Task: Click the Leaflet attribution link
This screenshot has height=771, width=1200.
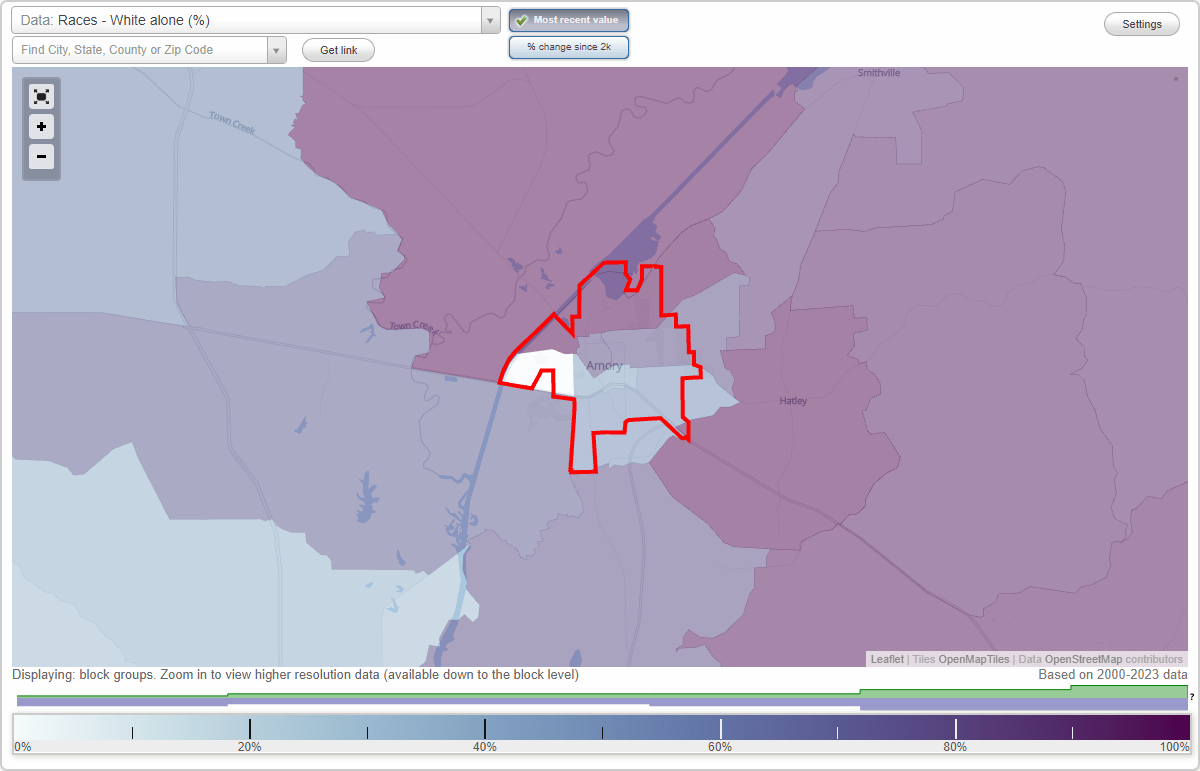Action: [886, 659]
